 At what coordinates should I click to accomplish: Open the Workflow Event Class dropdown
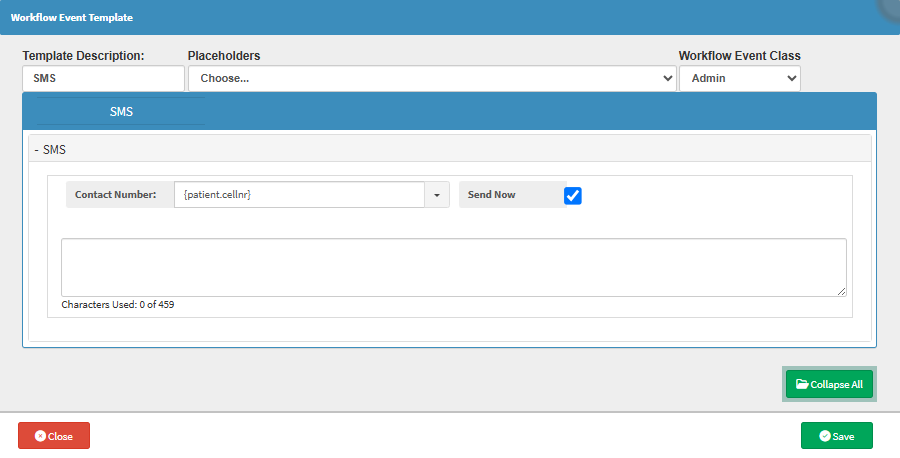click(x=740, y=78)
